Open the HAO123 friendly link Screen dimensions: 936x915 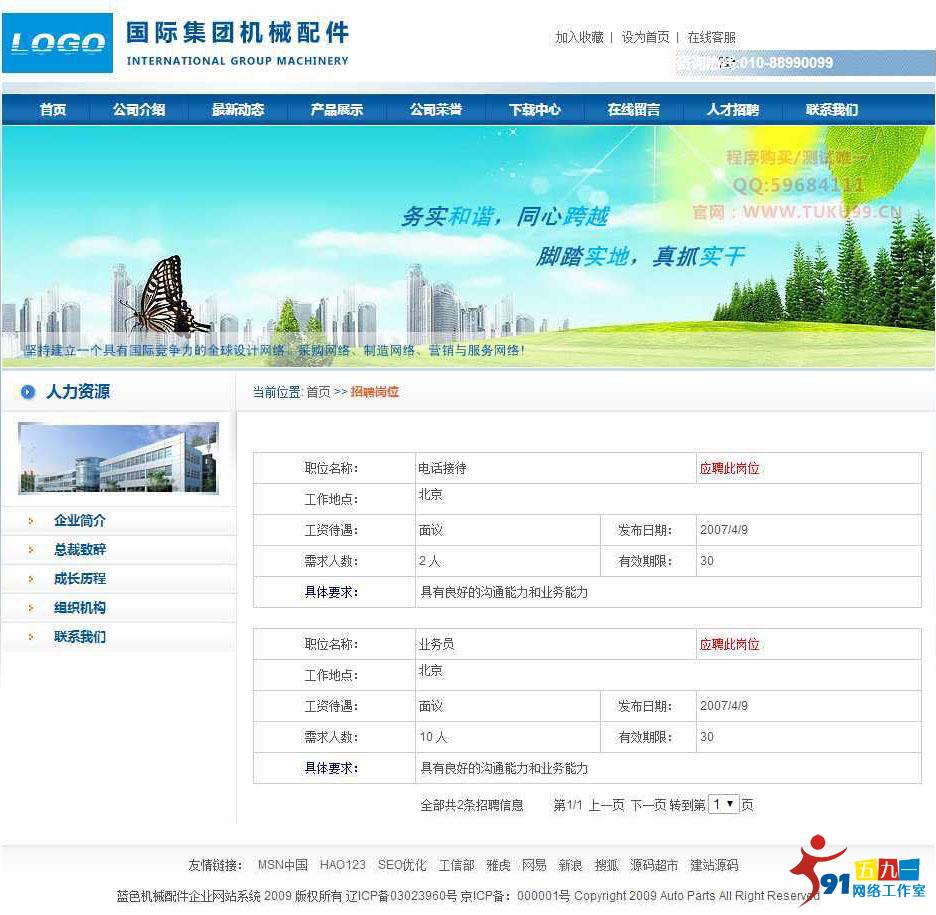pos(343,865)
